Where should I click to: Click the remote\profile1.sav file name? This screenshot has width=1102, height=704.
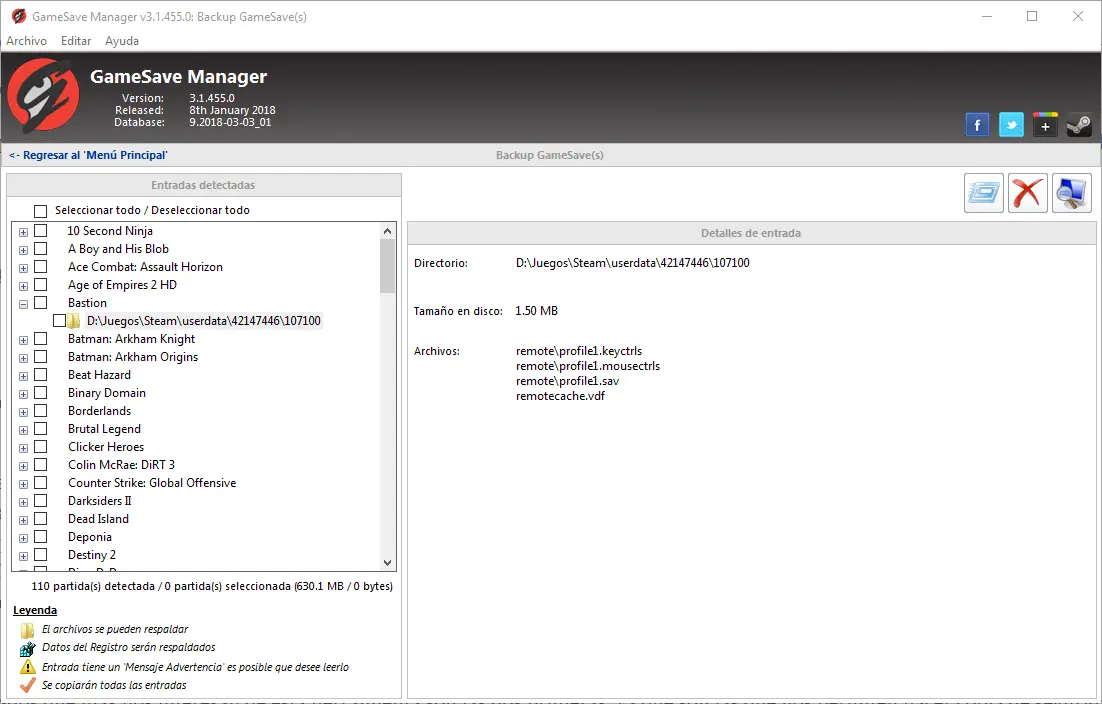pos(567,381)
